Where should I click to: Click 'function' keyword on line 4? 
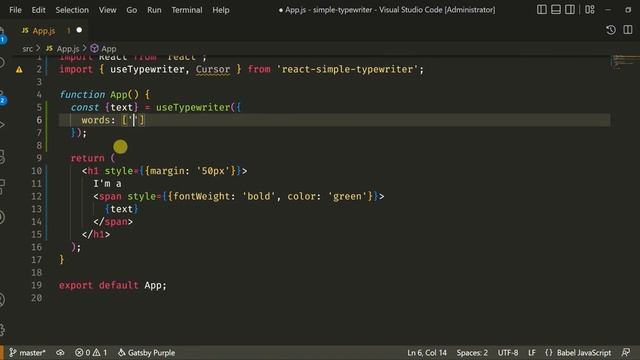point(82,95)
